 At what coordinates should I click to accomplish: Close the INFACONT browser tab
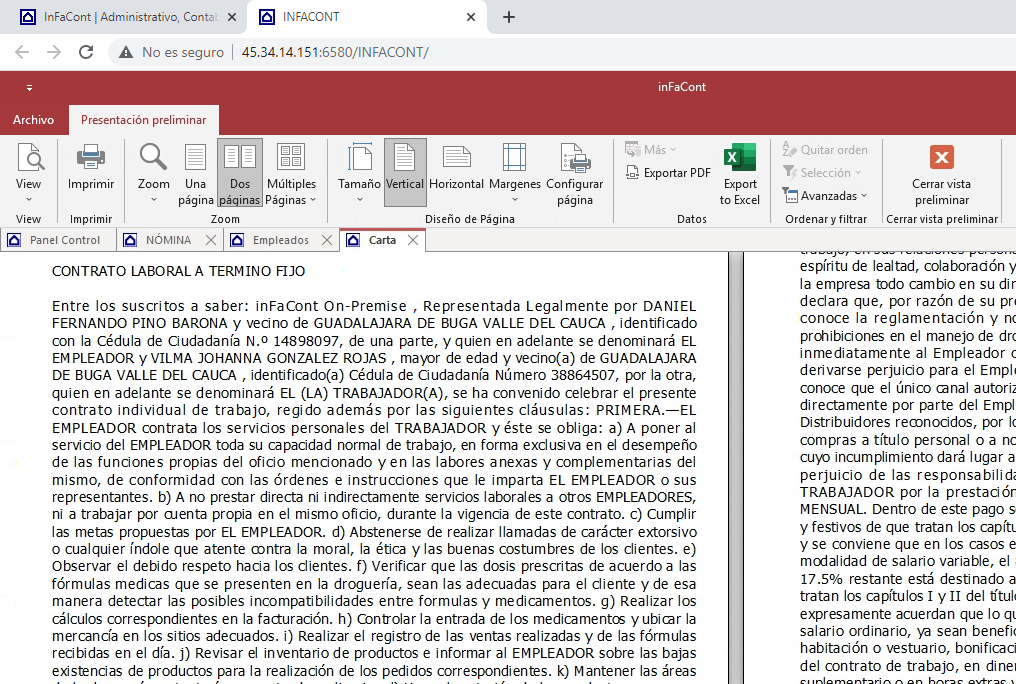[471, 17]
